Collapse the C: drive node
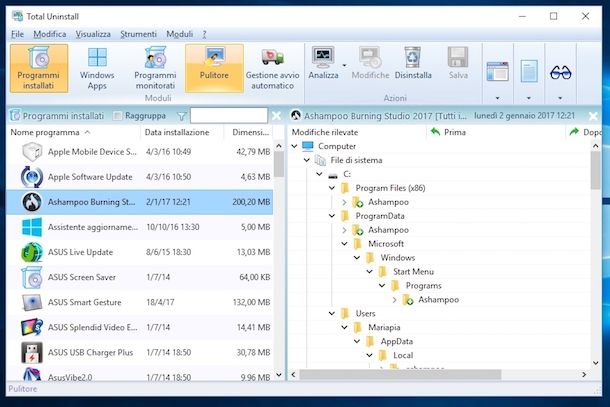The width and height of the screenshot is (610, 407). (x=319, y=174)
